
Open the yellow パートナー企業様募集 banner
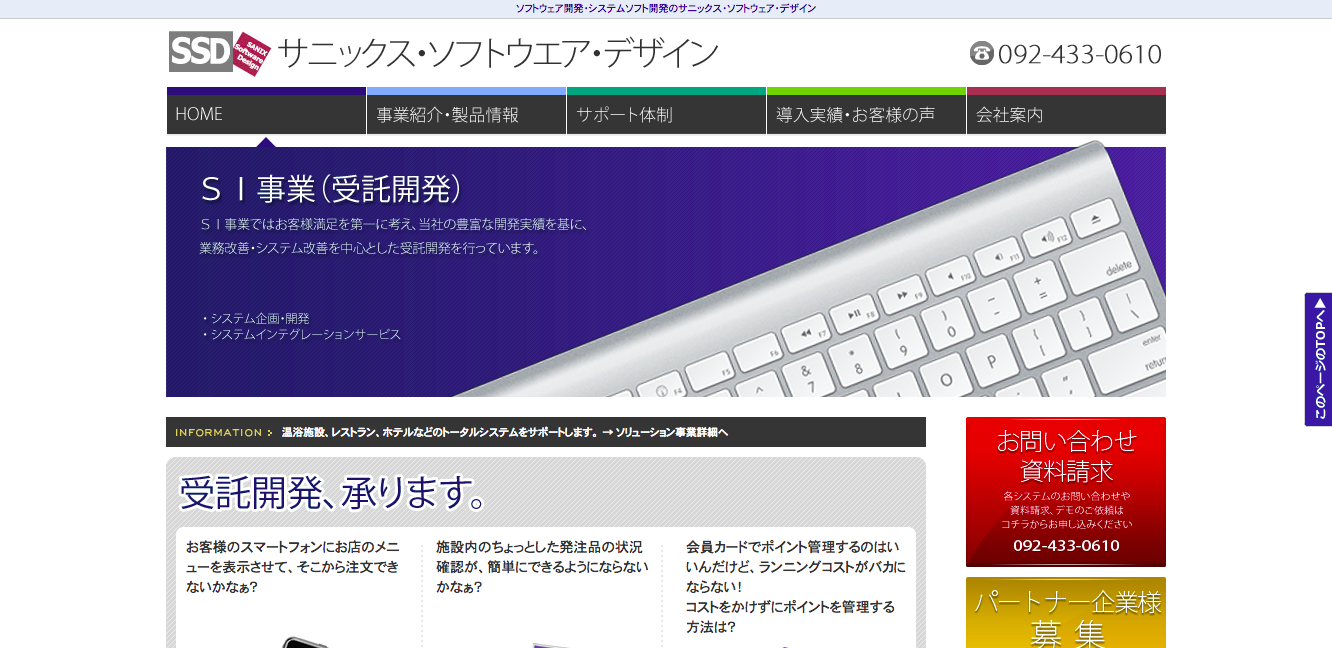pos(1066,614)
